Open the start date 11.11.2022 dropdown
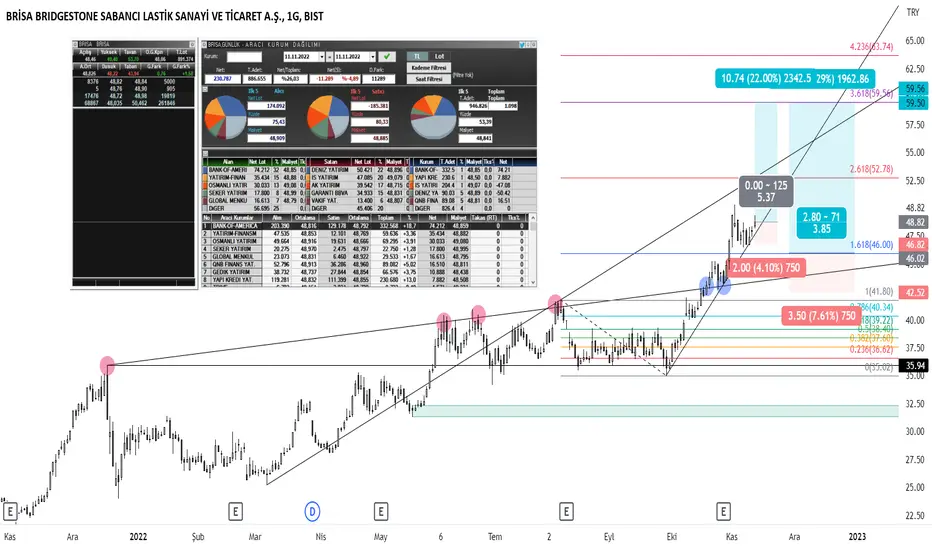This screenshot has width=932, height=550. (322, 57)
